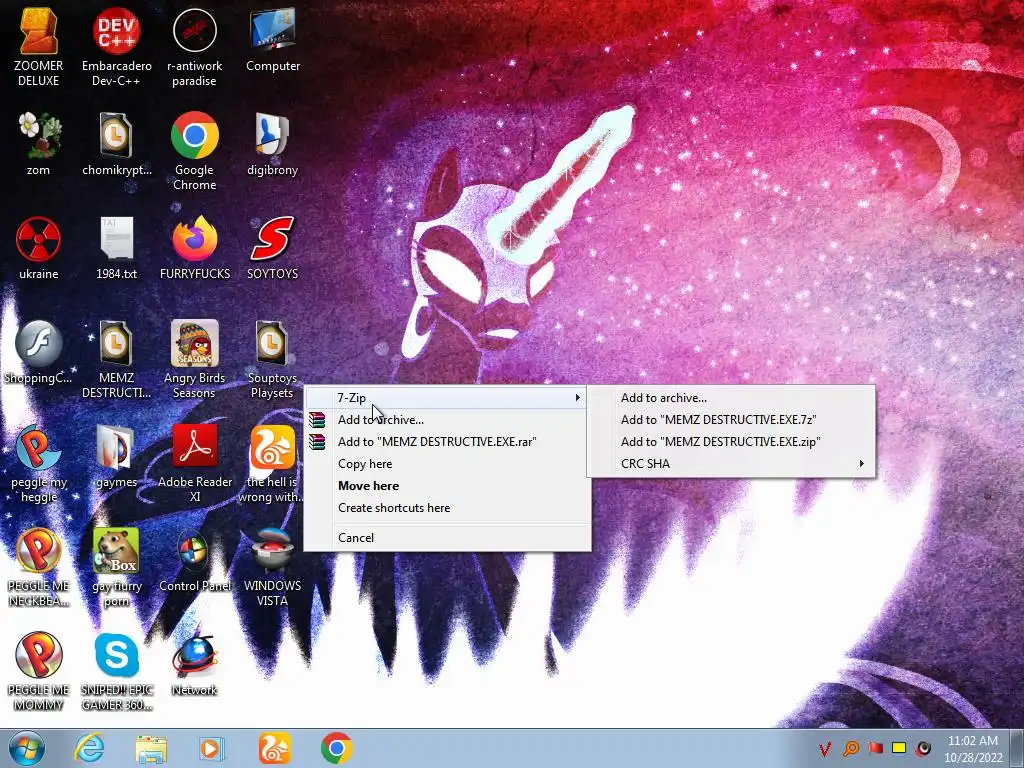Viewport: 1024px width, 768px height.
Task: Select r-antiwork paradise desktop shortcut
Action: pyautogui.click(x=195, y=47)
